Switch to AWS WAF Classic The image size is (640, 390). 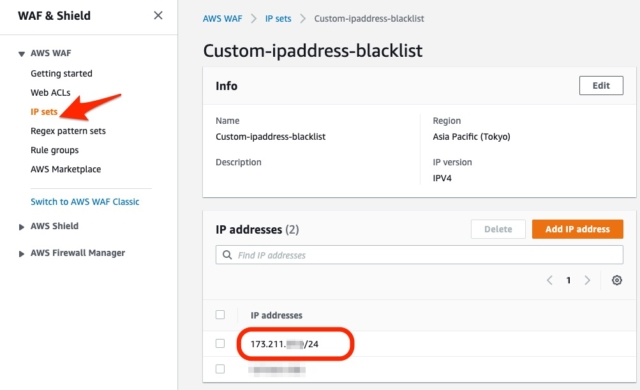click(x=85, y=202)
